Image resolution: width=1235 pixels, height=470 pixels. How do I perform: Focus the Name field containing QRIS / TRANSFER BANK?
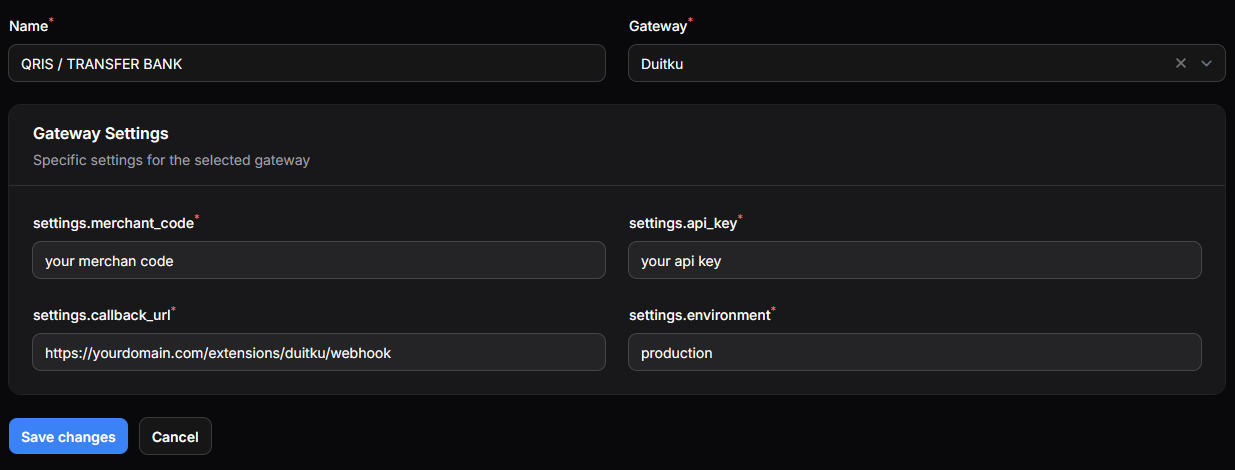pyautogui.click(x=307, y=63)
